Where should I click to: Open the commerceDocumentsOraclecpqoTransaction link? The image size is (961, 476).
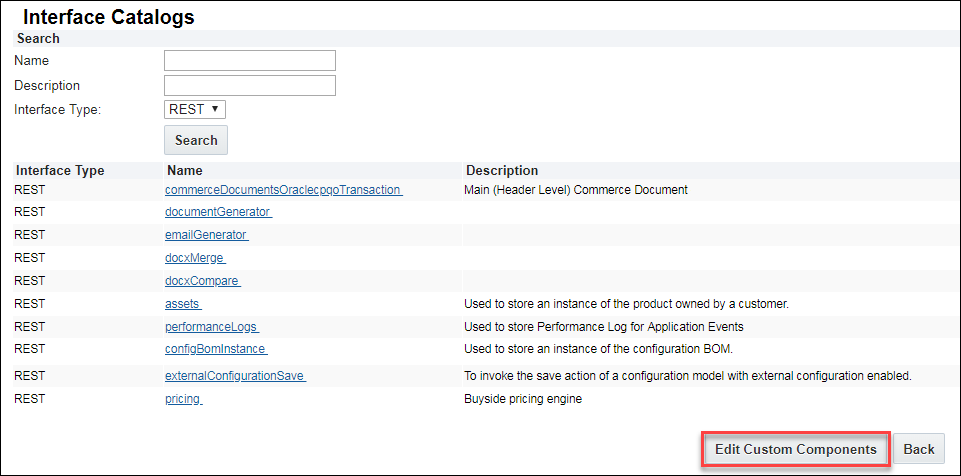[x=283, y=190]
